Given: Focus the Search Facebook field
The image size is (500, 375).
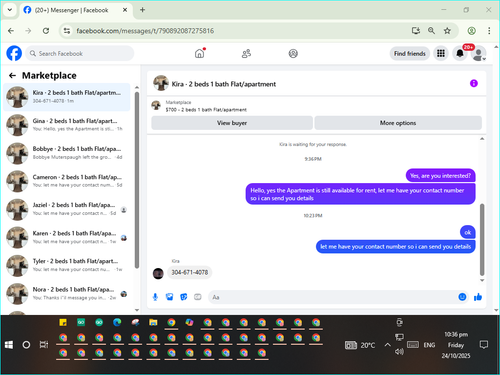Looking at the screenshot, I should (80, 53).
